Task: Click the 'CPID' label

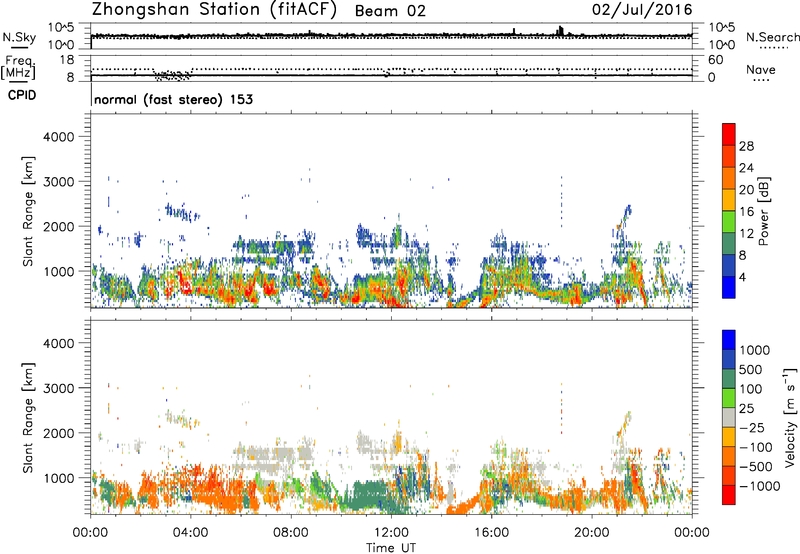Action: [x=22, y=95]
